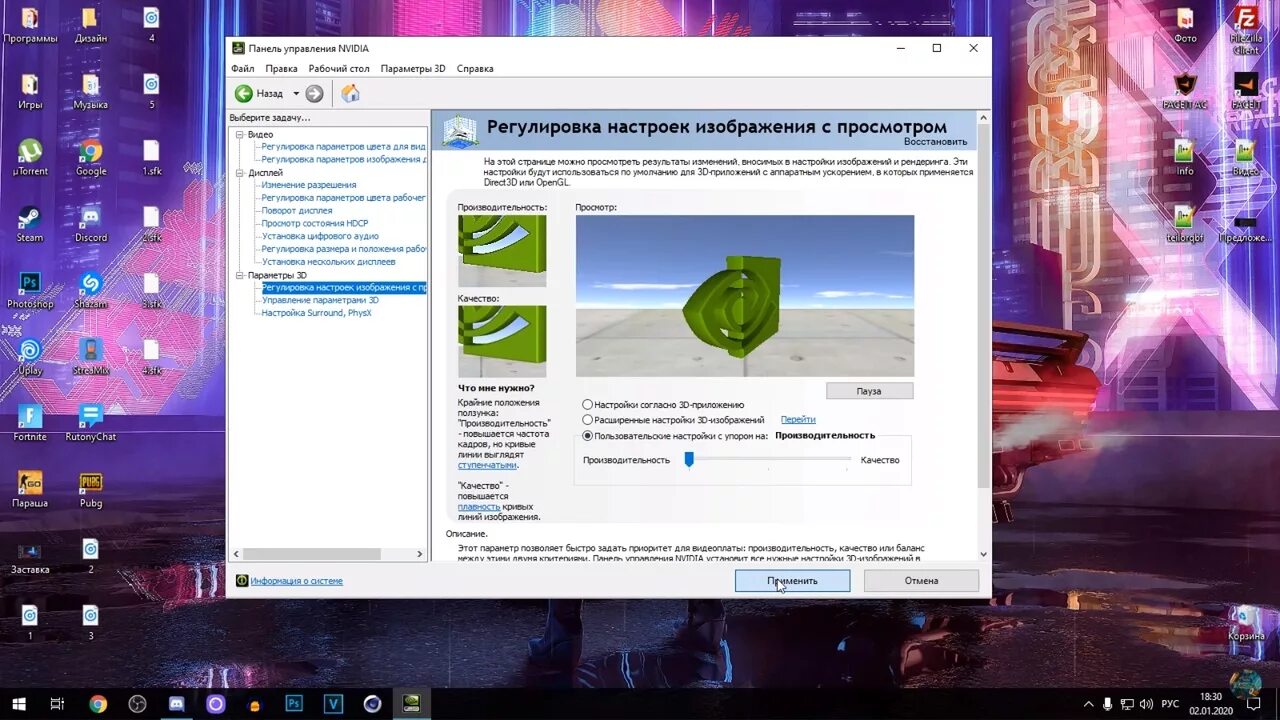Click the task tree horizontal scrollbar
The image size is (1280, 720).
tap(311, 554)
